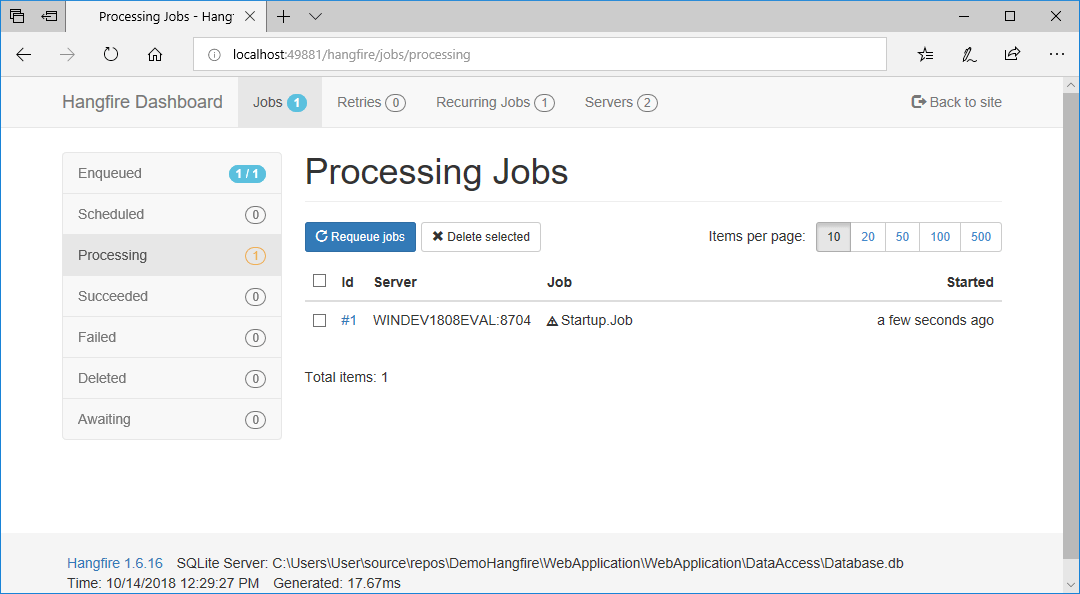Click the site information icon in address bar

[x=214, y=54]
